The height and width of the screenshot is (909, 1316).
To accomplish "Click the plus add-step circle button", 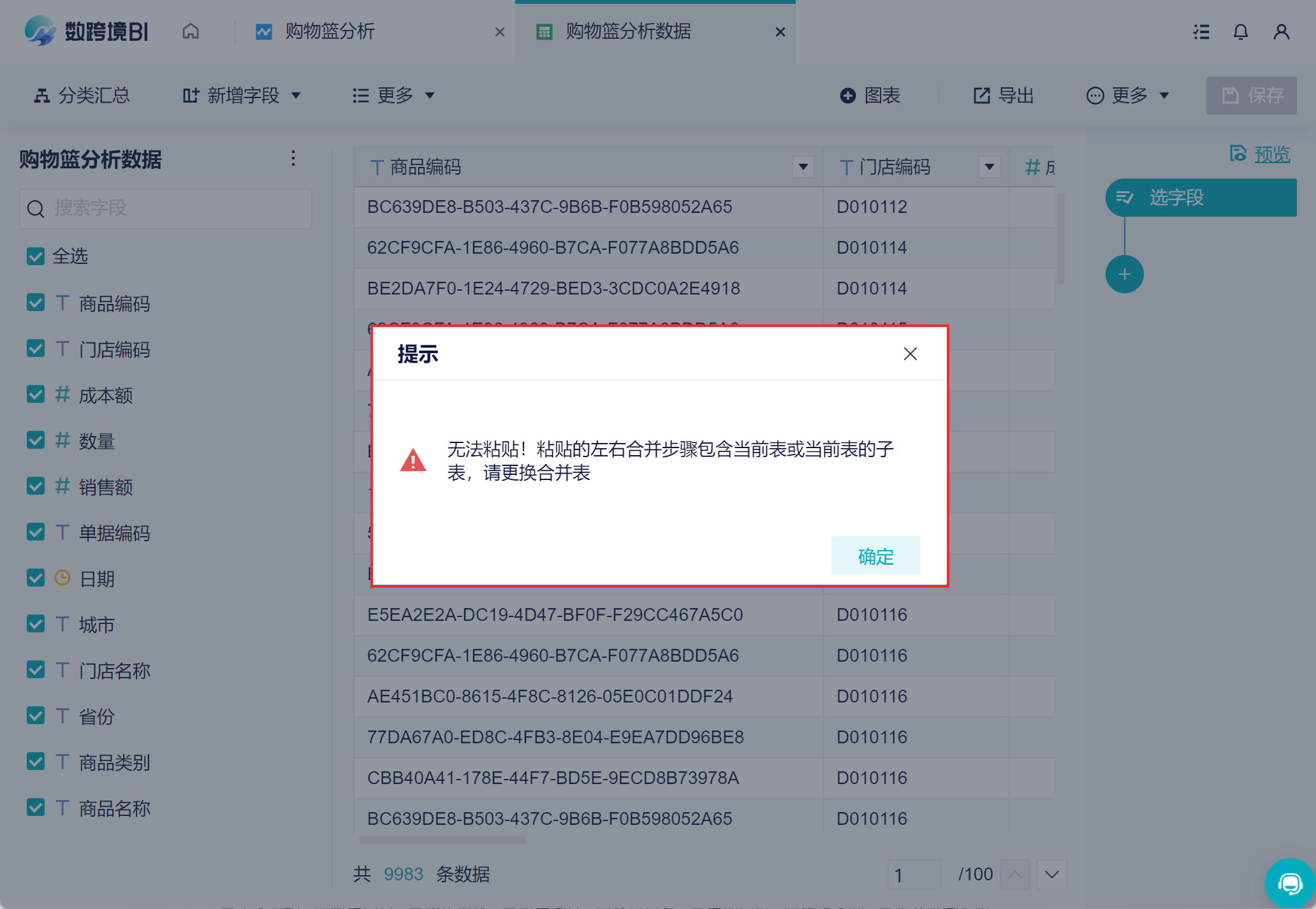I will click(1124, 274).
